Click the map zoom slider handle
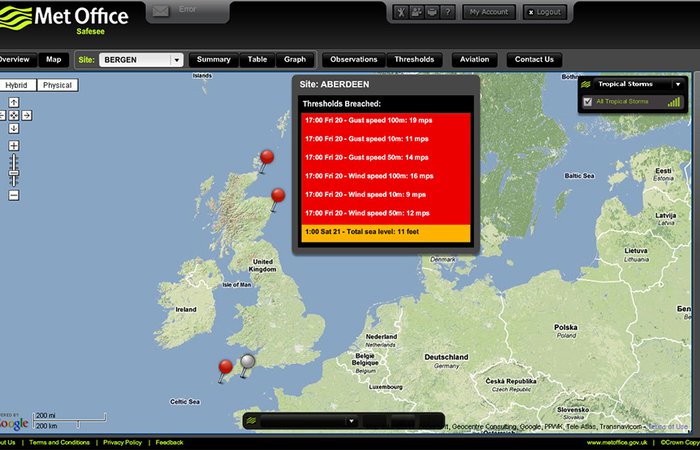 (x=14, y=173)
